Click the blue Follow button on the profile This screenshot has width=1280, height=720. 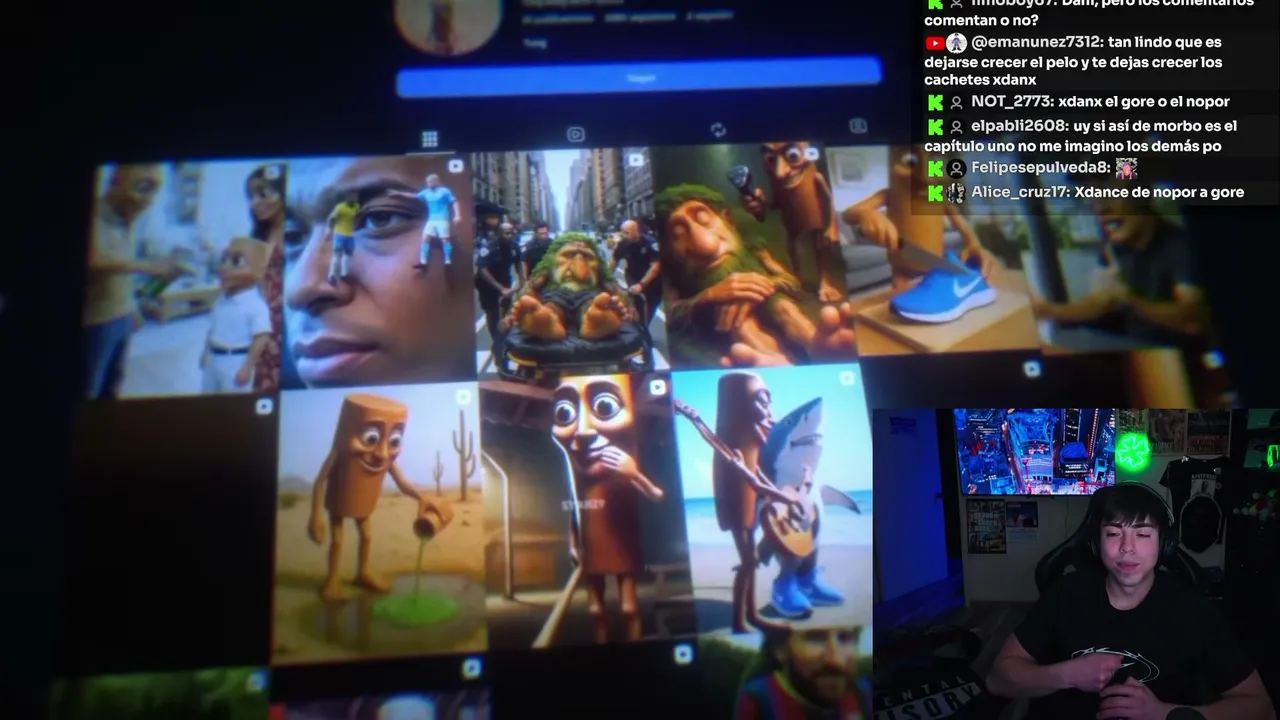pos(639,77)
